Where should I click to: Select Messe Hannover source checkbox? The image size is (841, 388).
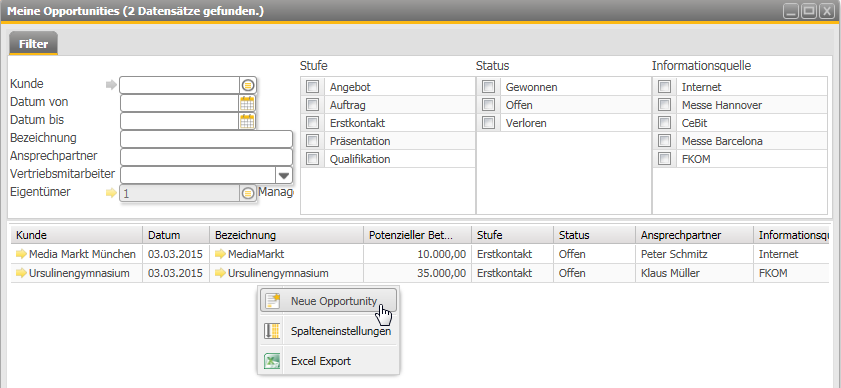(665, 105)
